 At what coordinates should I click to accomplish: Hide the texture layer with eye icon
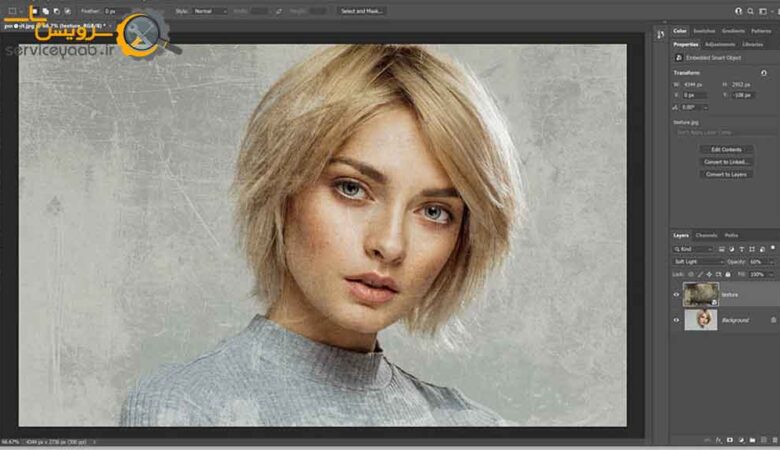[x=676, y=294]
